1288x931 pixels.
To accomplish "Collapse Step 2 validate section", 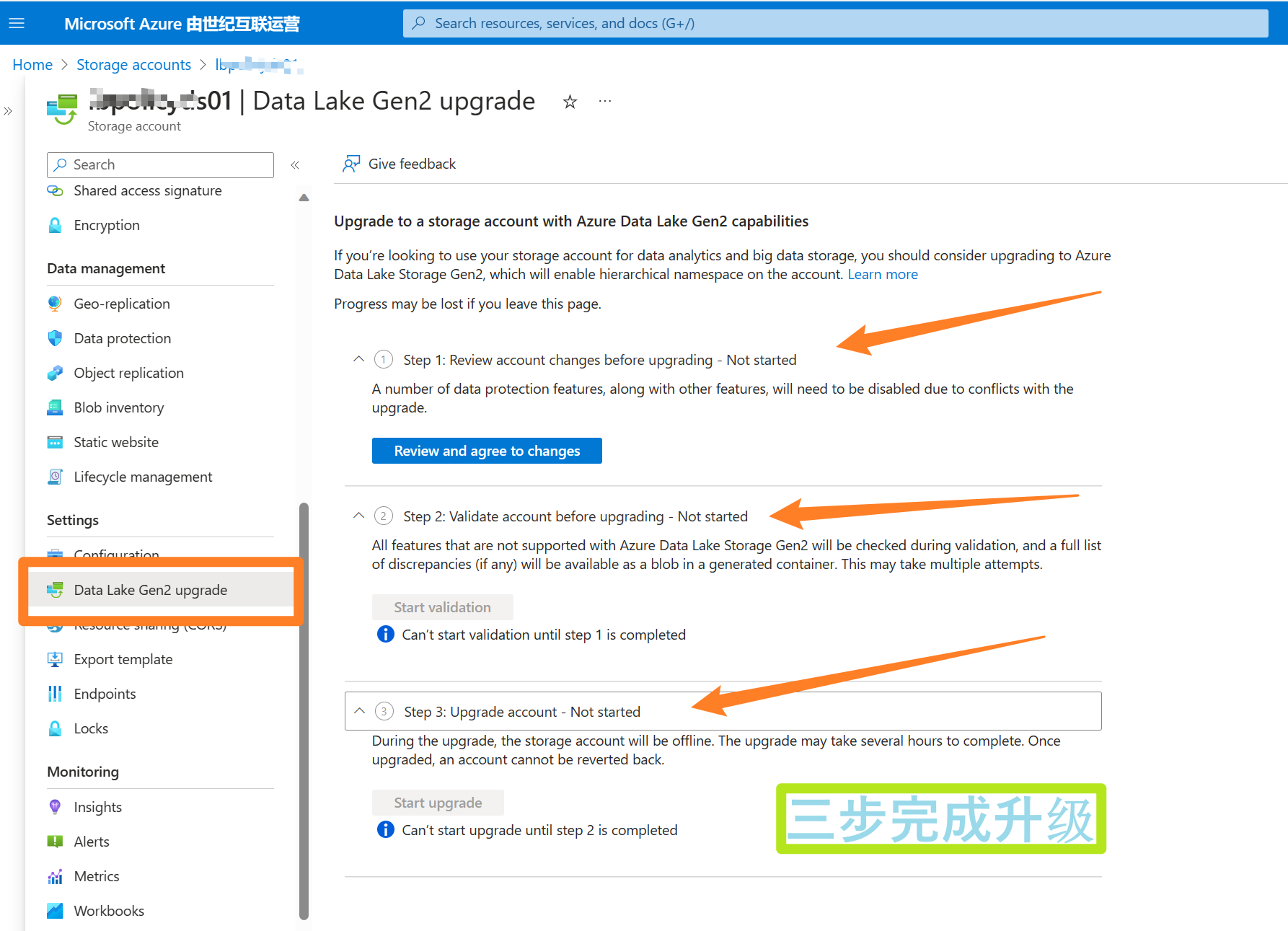I will pyautogui.click(x=358, y=516).
